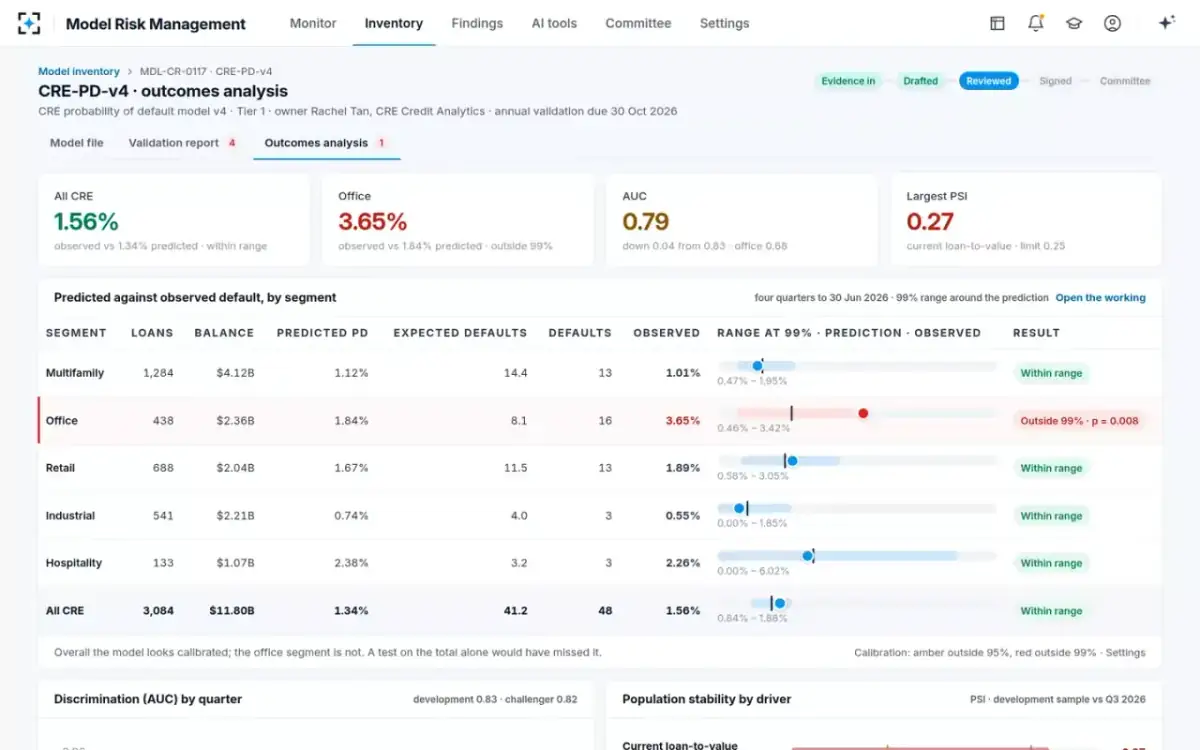Switch to the Model file tab
Viewport: 1200px width, 750px height.
click(x=76, y=143)
